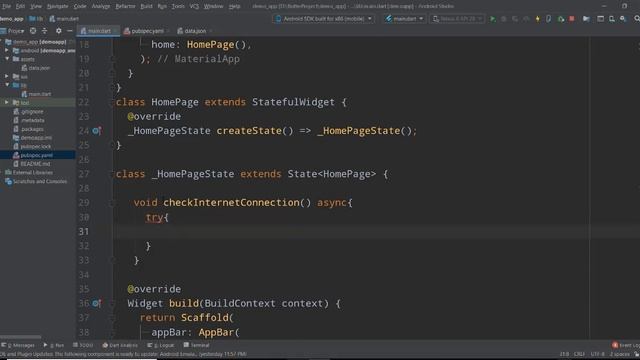Select main.dart in the project tree
This screenshot has width=640, height=360.
pyautogui.click(x=36, y=94)
